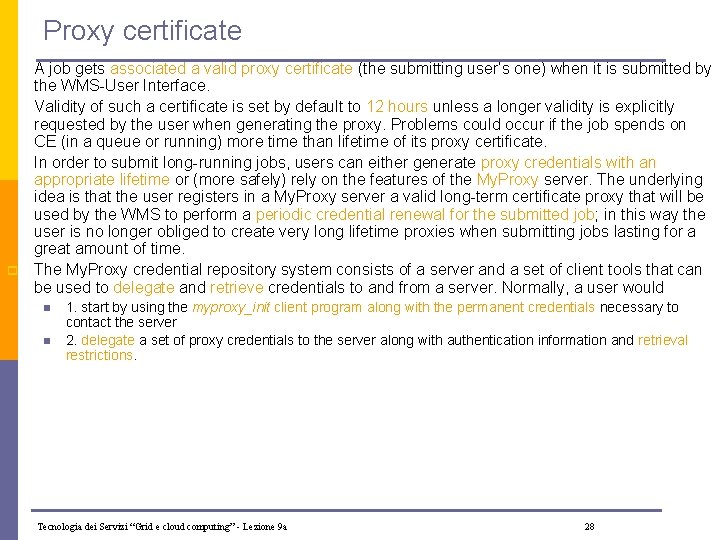
Task: Click 'client program along with the permanent credentials'
Action: click(434, 307)
